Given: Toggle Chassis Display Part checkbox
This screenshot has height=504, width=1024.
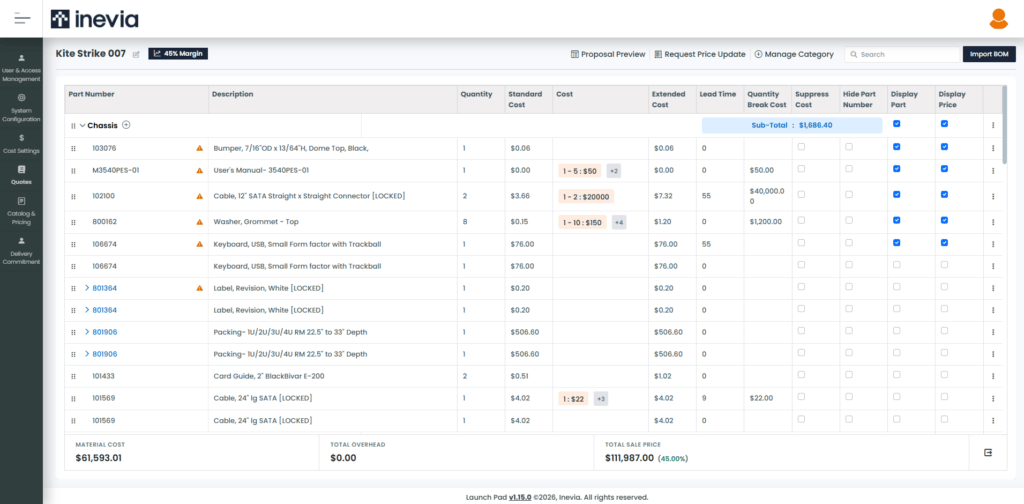Looking at the screenshot, I should point(897,124).
